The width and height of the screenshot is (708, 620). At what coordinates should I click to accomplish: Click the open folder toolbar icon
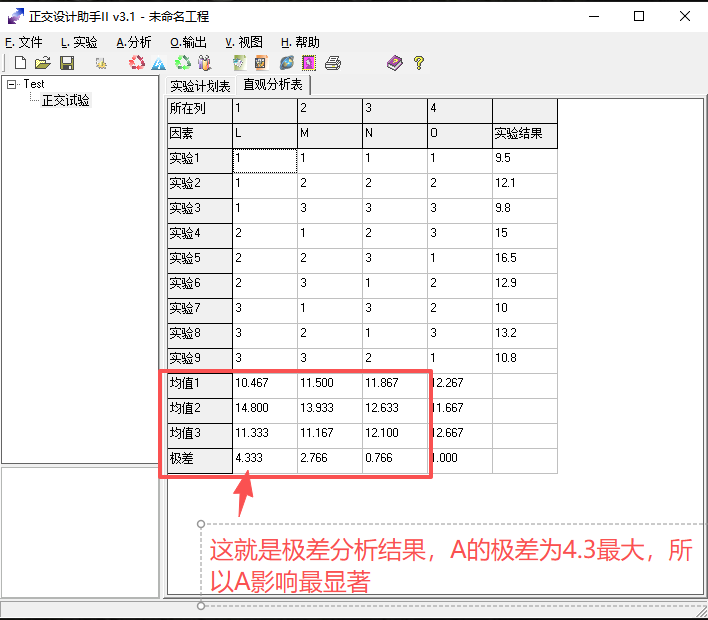(43, 63)
